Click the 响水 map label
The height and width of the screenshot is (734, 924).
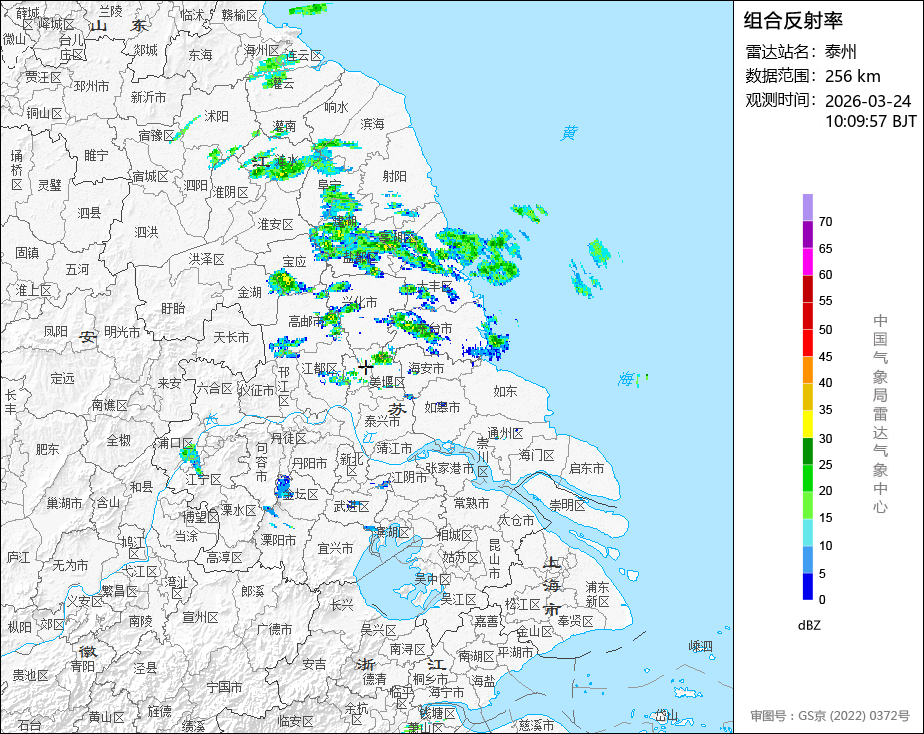click(x=336, y=107)
